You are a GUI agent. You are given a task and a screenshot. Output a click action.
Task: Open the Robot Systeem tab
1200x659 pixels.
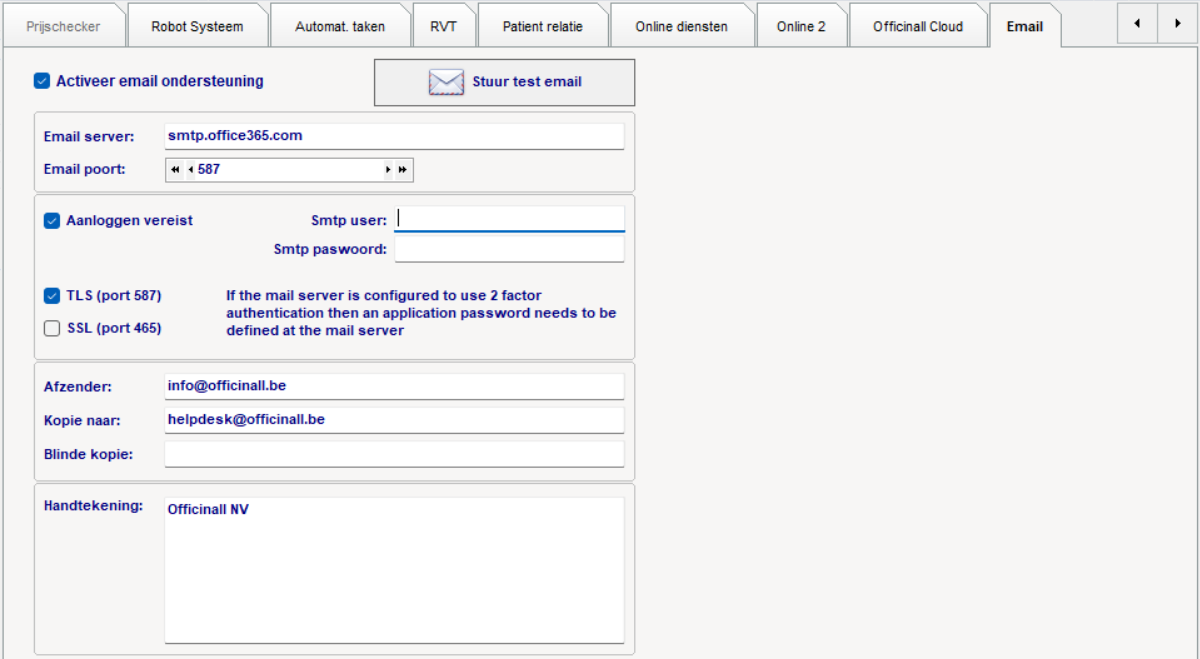pyautogui.click(x=197, y=27)
